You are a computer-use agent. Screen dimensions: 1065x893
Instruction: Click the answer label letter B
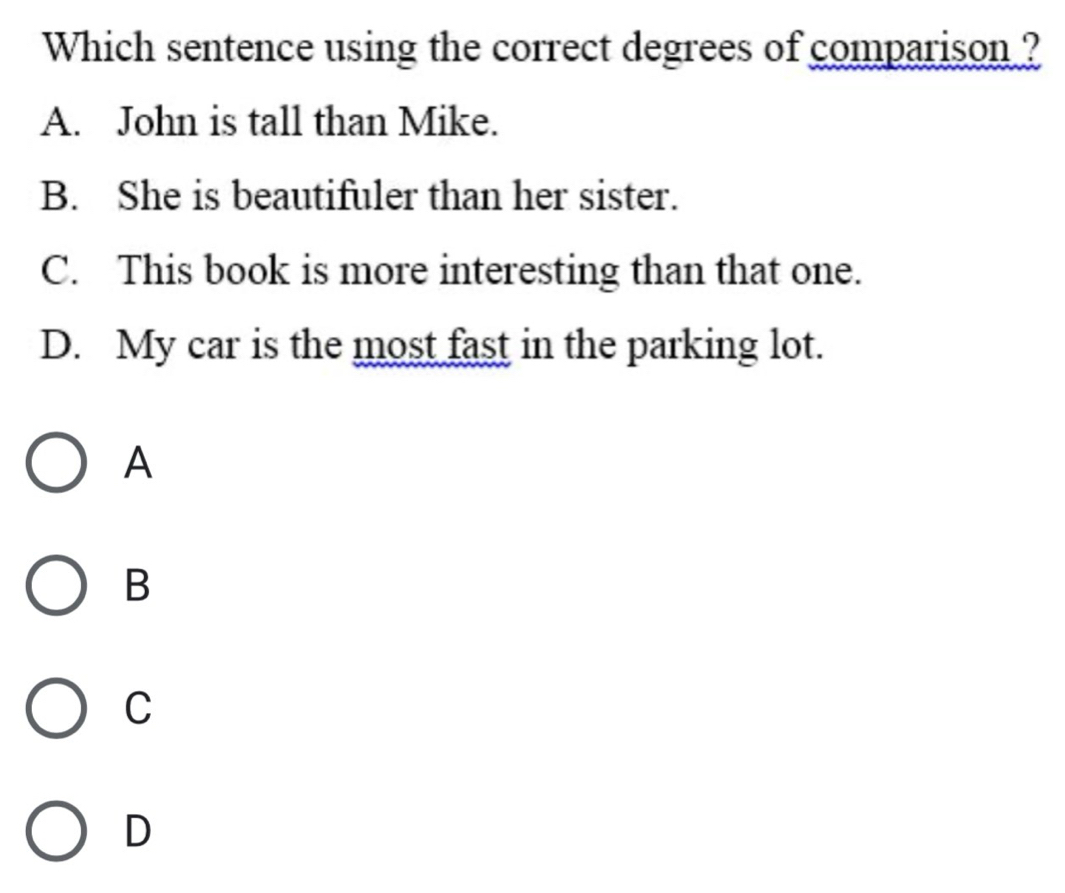[x=137, y=585]
